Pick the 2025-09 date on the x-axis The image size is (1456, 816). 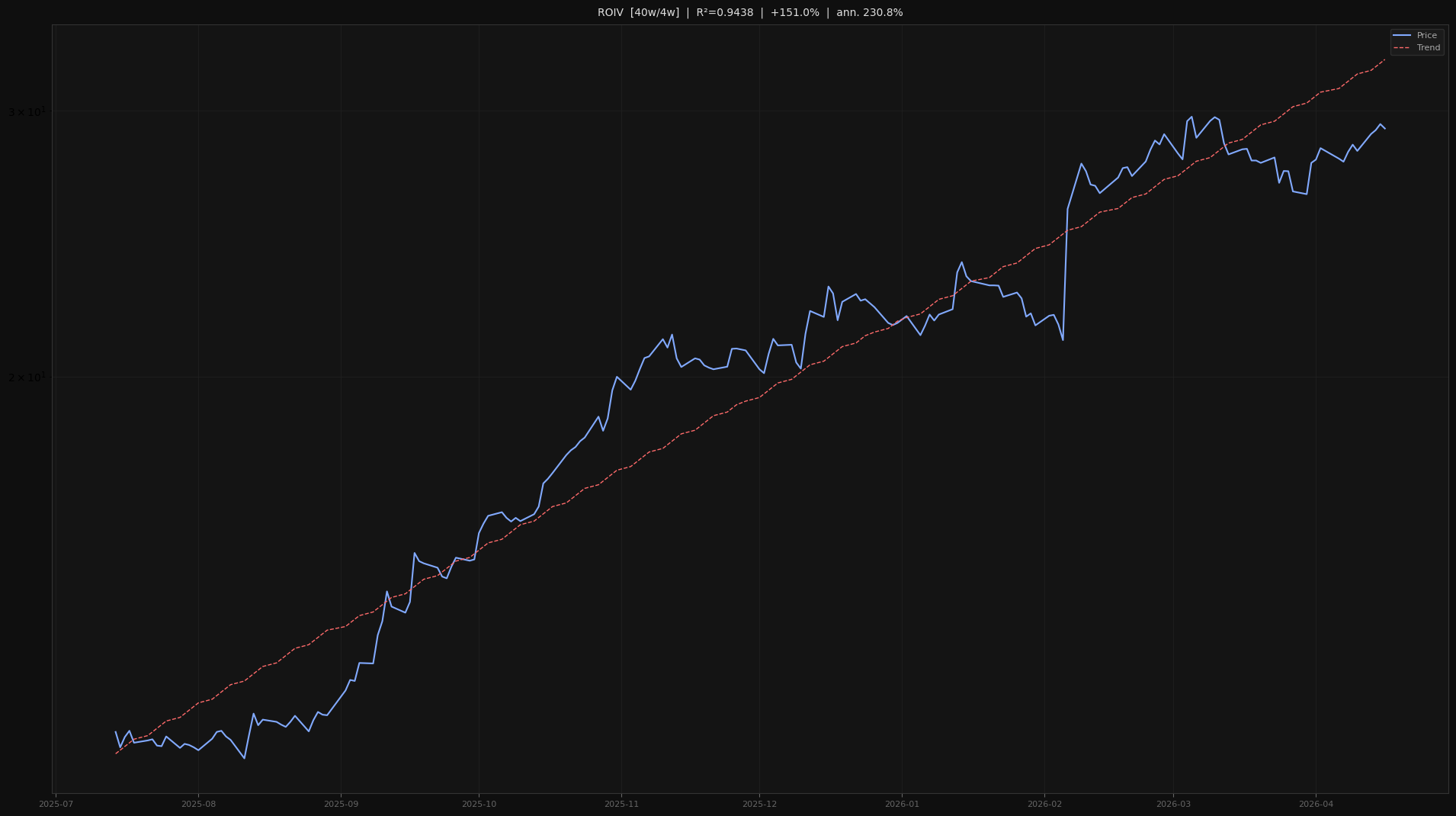click(x=341, y=805)
